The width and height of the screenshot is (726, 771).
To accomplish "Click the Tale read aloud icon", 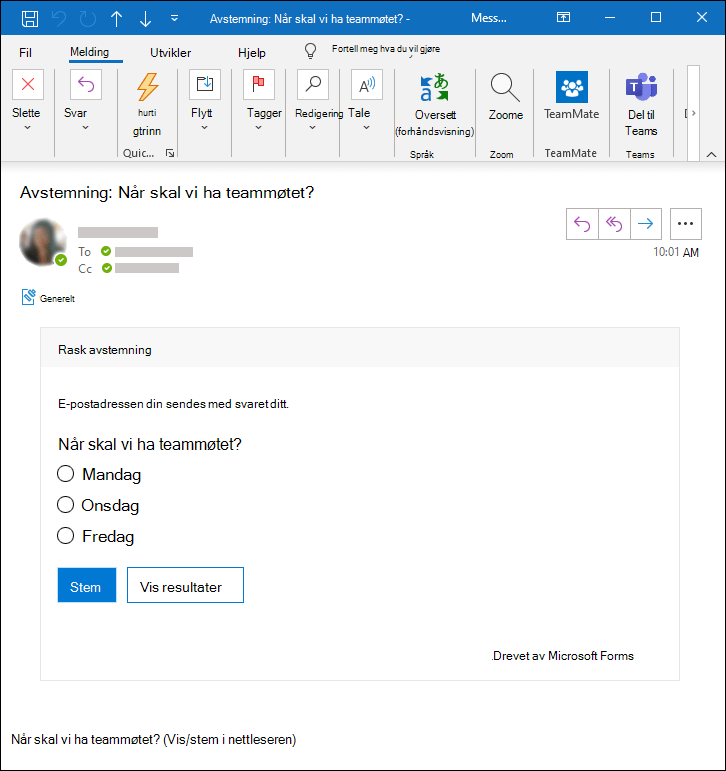I will pos(367,84).
